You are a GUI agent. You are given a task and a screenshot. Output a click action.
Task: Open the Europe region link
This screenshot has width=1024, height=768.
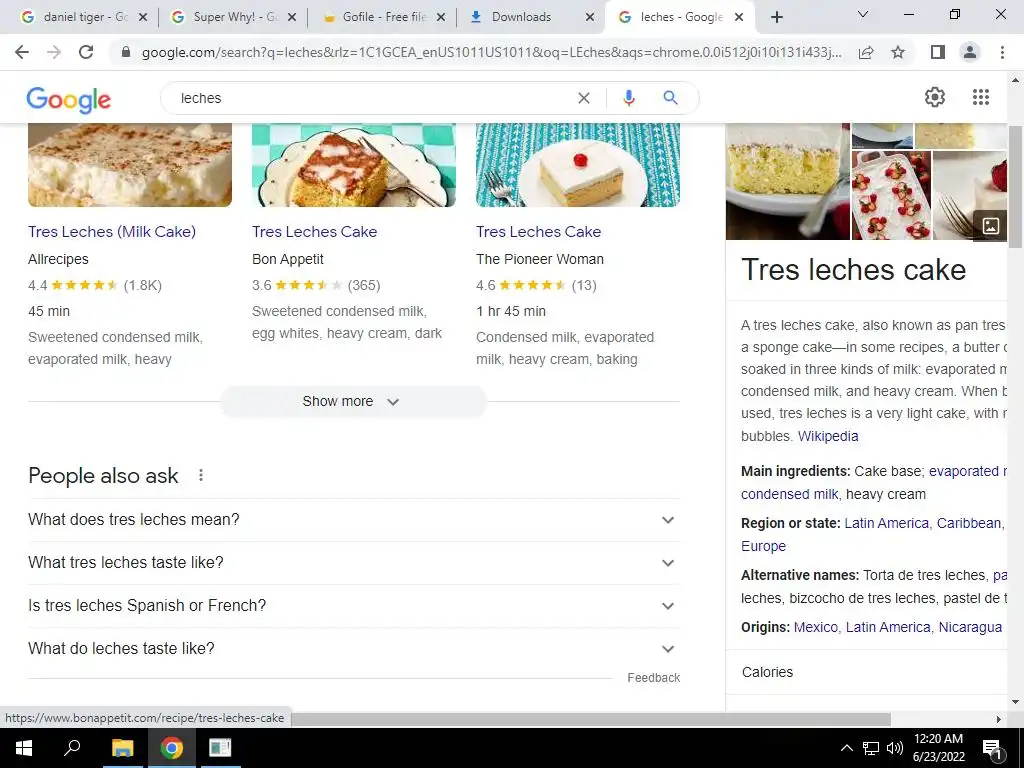coord(763,547)
